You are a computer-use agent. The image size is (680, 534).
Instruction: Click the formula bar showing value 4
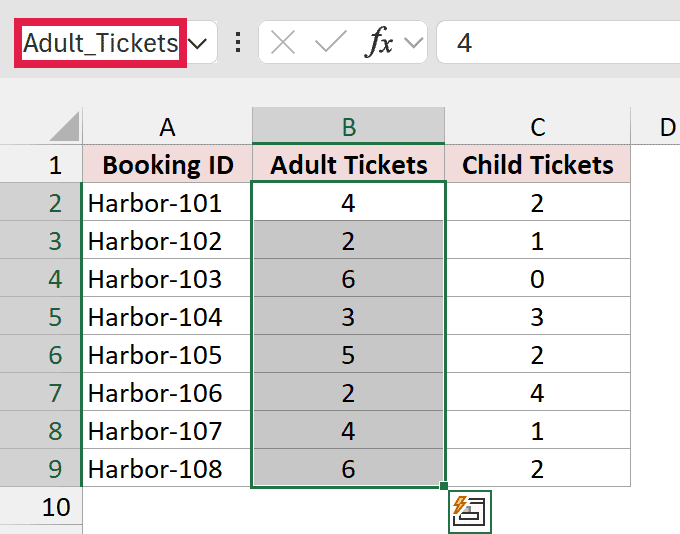(559, 43)
